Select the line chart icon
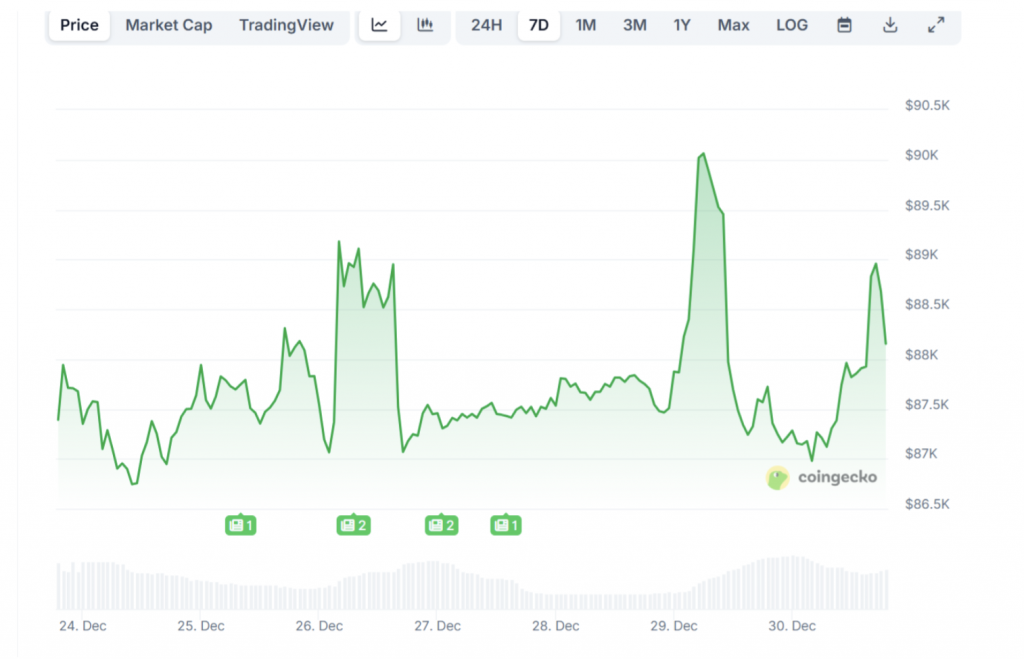The image size is (1024, 659). (x=379, y=25)
